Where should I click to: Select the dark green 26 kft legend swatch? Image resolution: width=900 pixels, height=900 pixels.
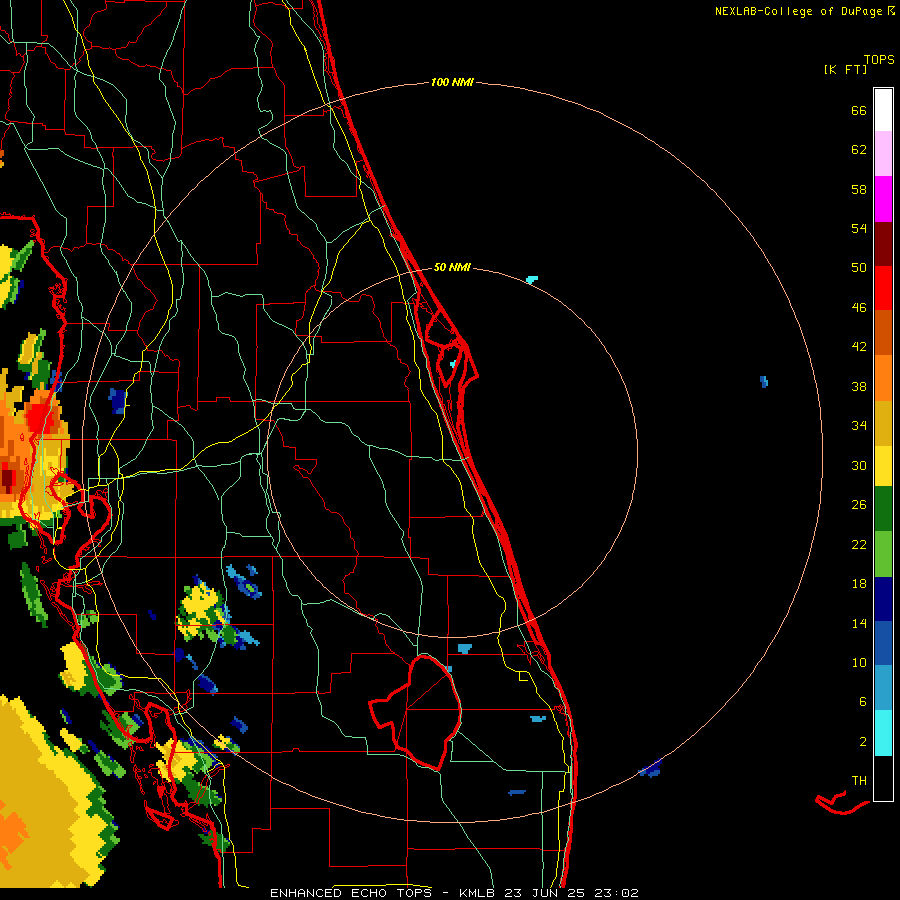click(x=883, y=509)
